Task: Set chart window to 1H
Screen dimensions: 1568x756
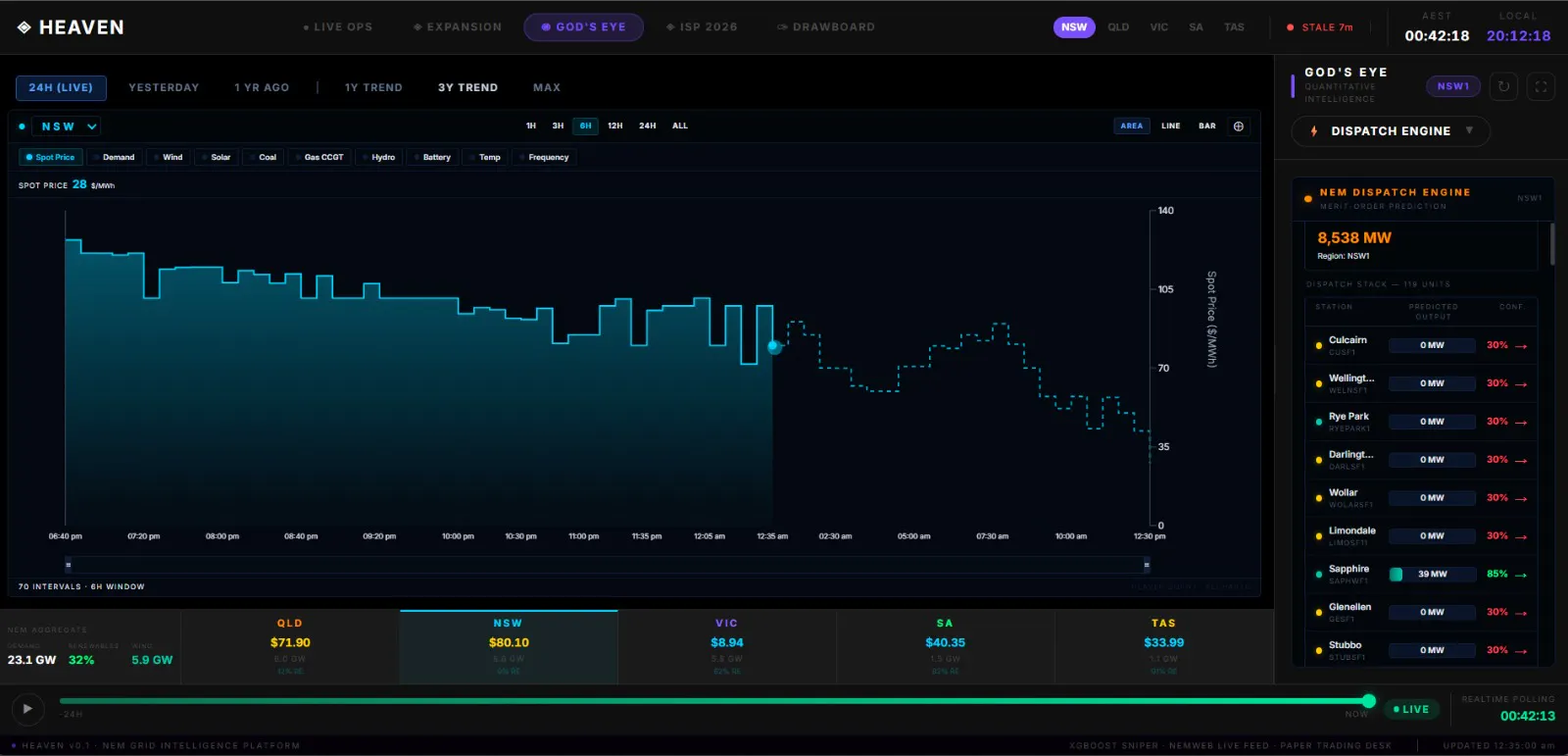Action: point(531,126)
